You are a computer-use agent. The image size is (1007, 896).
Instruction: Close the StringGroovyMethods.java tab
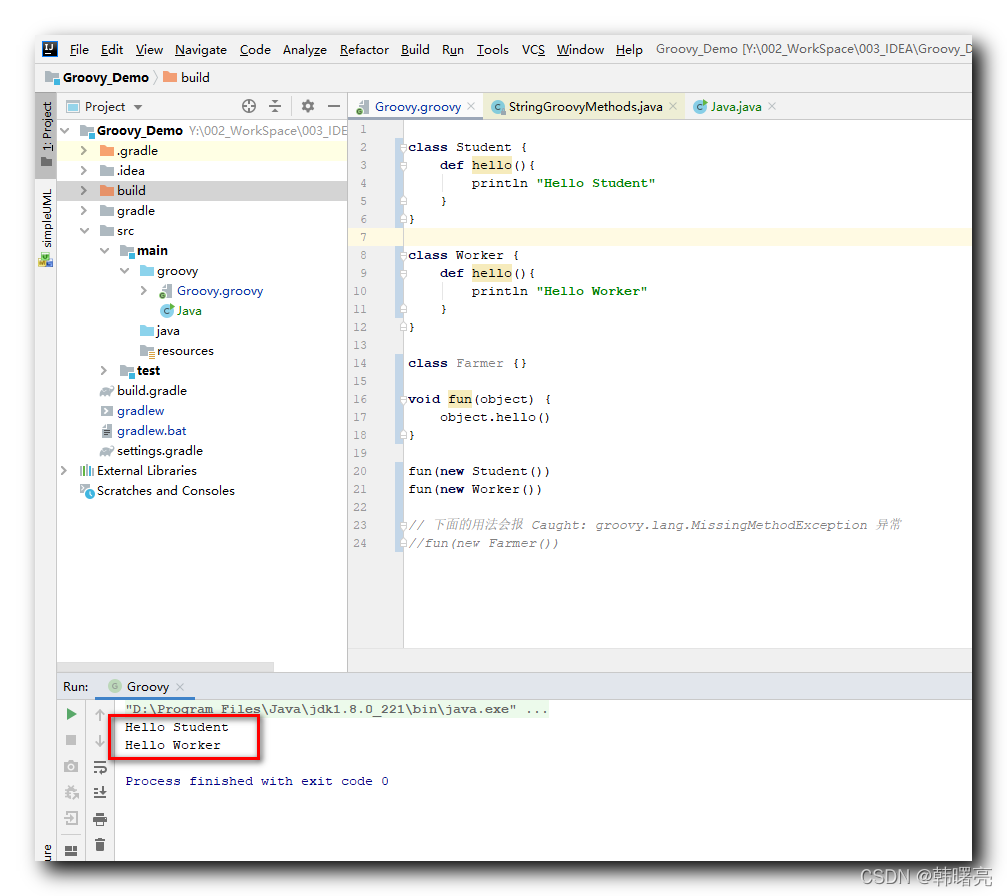(673, 106)
